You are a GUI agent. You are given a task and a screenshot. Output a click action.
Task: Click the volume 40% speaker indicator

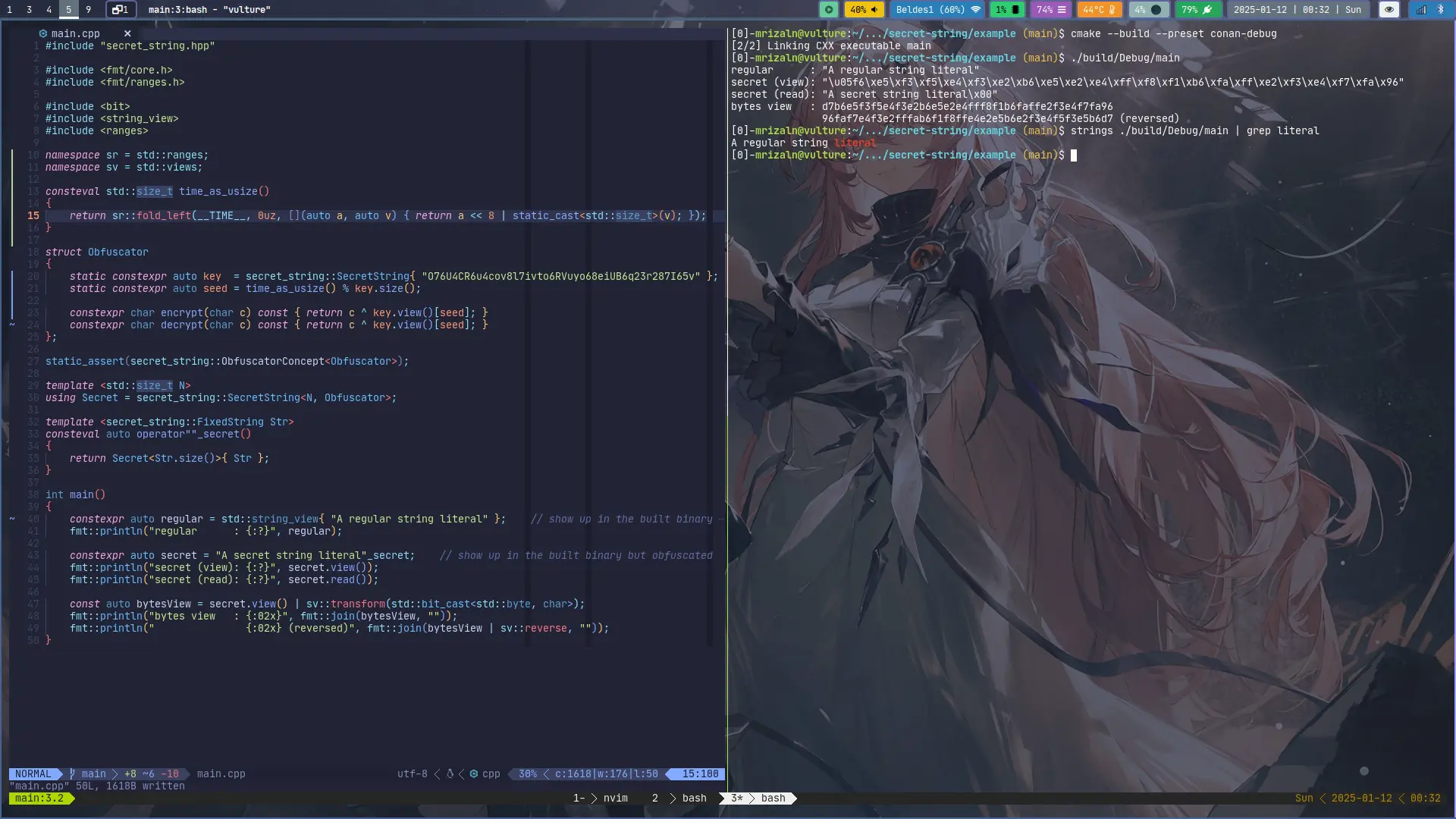pyautogui.click(x=864, y=10)
